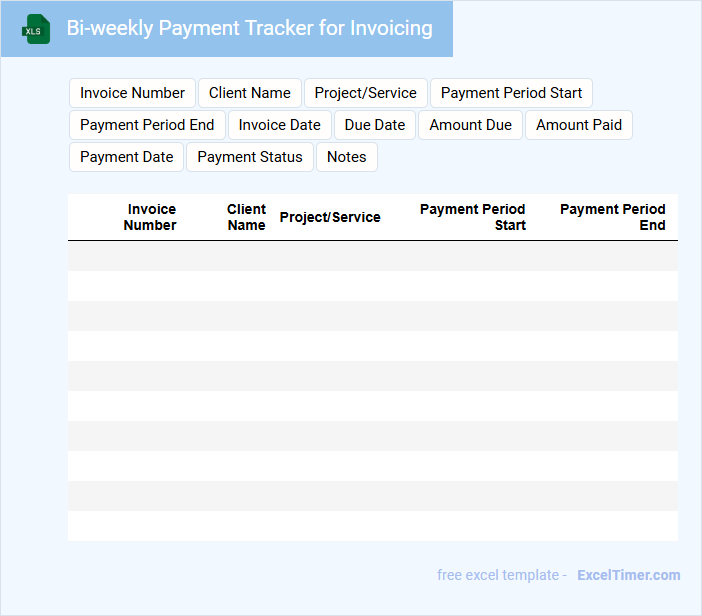Select the Client Name tag
This screenshot has width=702, height=616.
[x=249, y=93]
